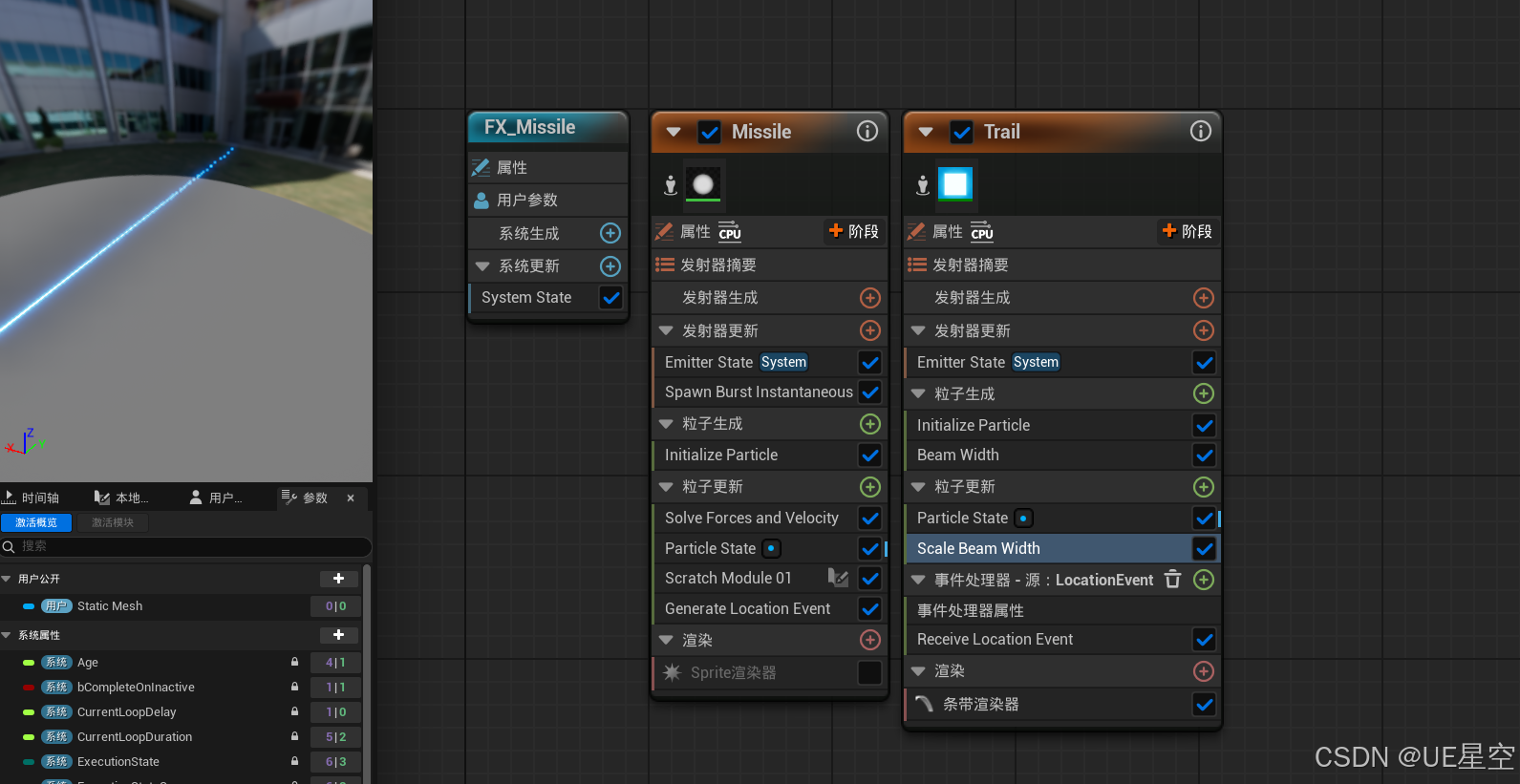Collapse the LocationEvent handler section
1520x784 pixels.
(918, 580)
